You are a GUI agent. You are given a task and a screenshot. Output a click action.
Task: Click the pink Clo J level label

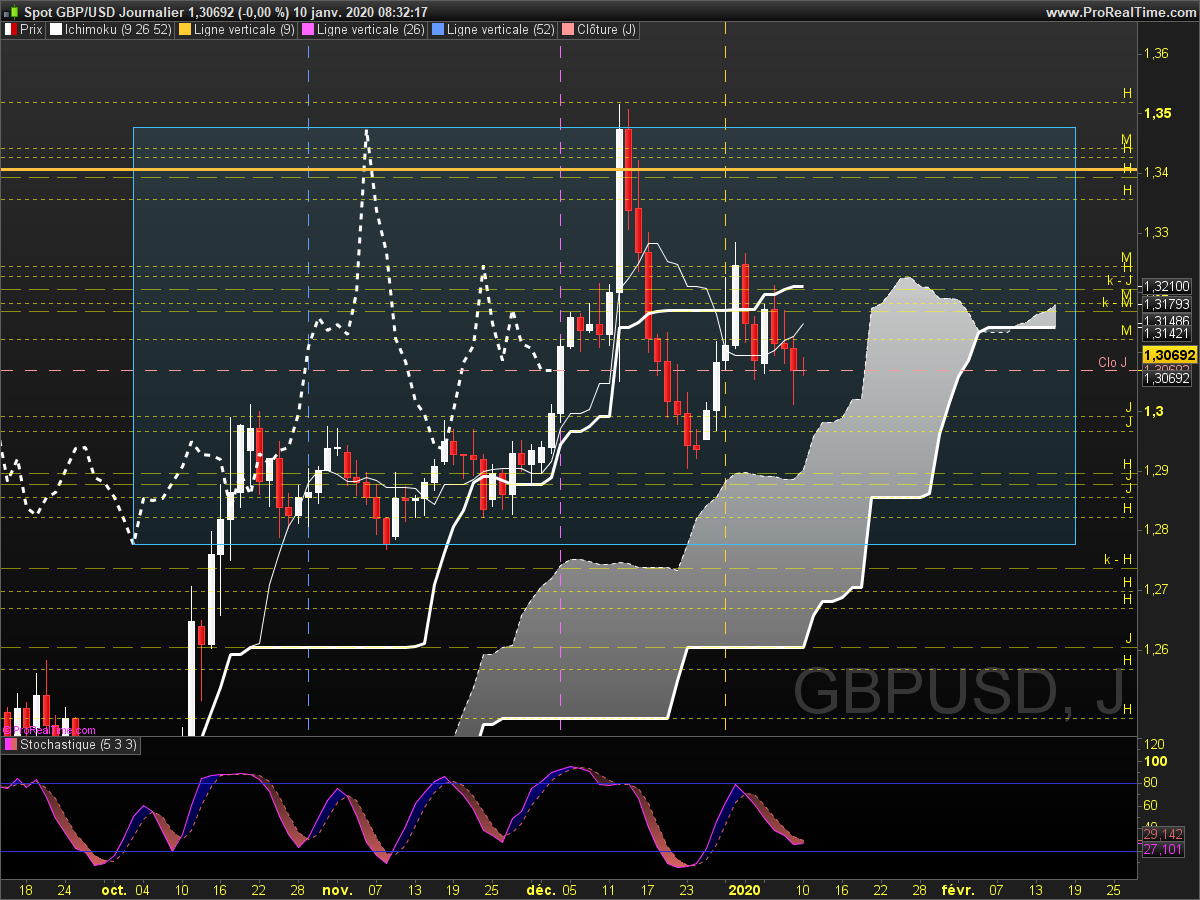1112,363
